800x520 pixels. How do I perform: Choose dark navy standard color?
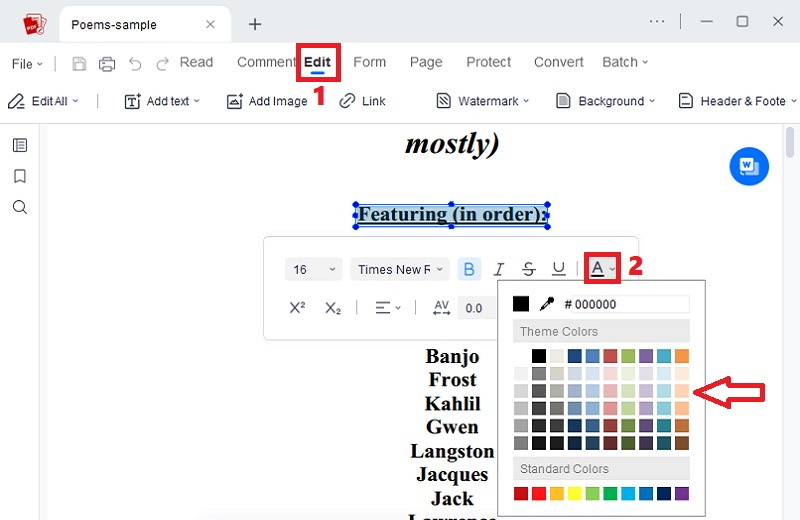pyautogui.click(x=664, y=493)
